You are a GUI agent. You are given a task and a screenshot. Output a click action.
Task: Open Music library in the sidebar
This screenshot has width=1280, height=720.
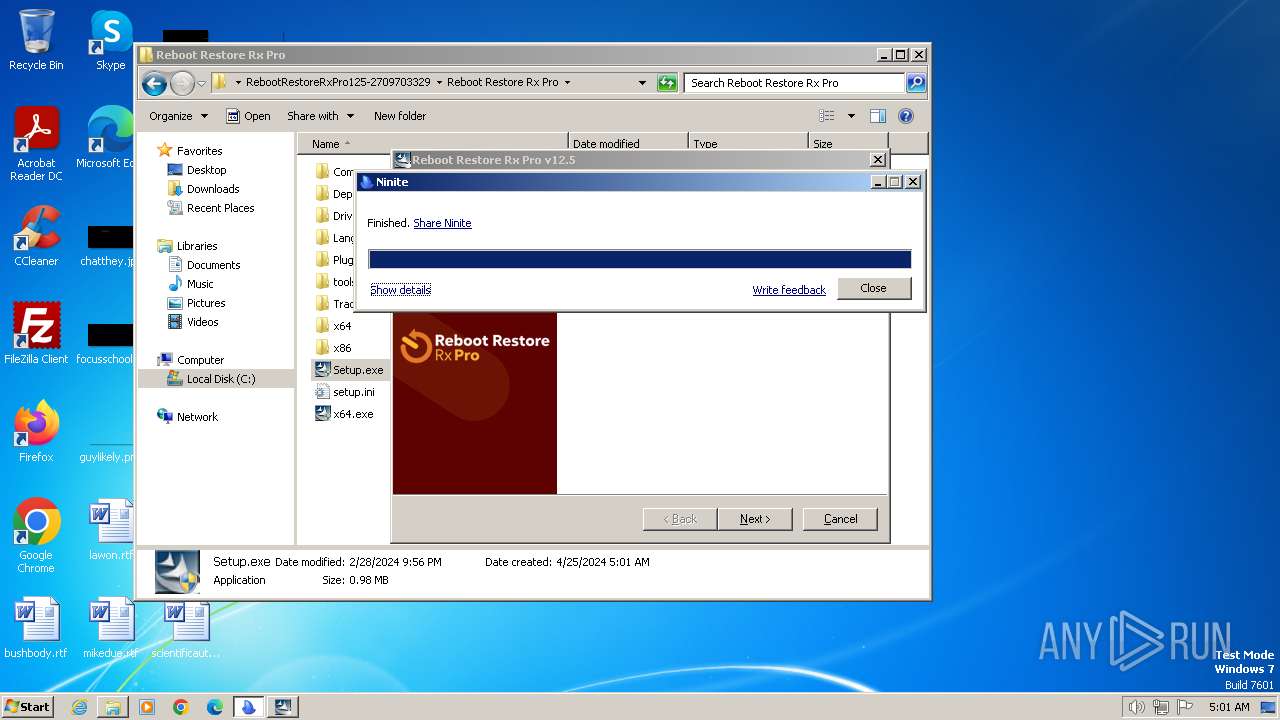point(190,284)
